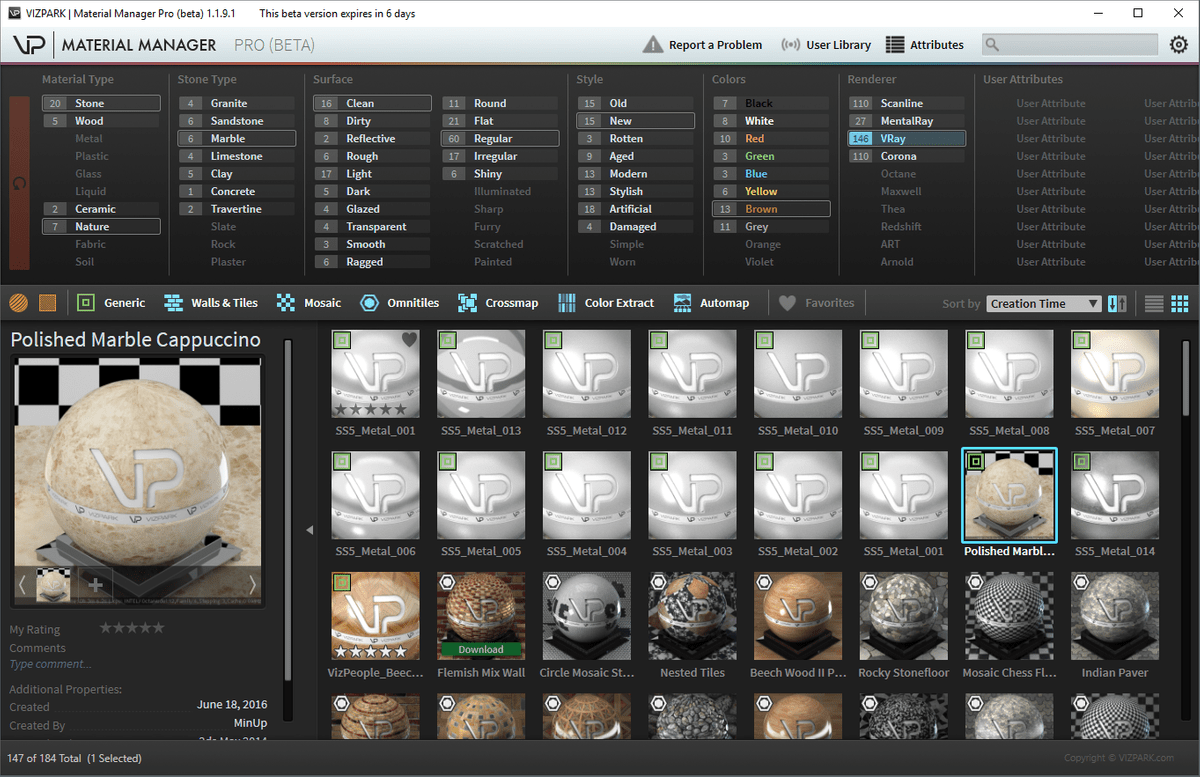Open the Creation Time sort dropdown

(x=1043, y=303)
